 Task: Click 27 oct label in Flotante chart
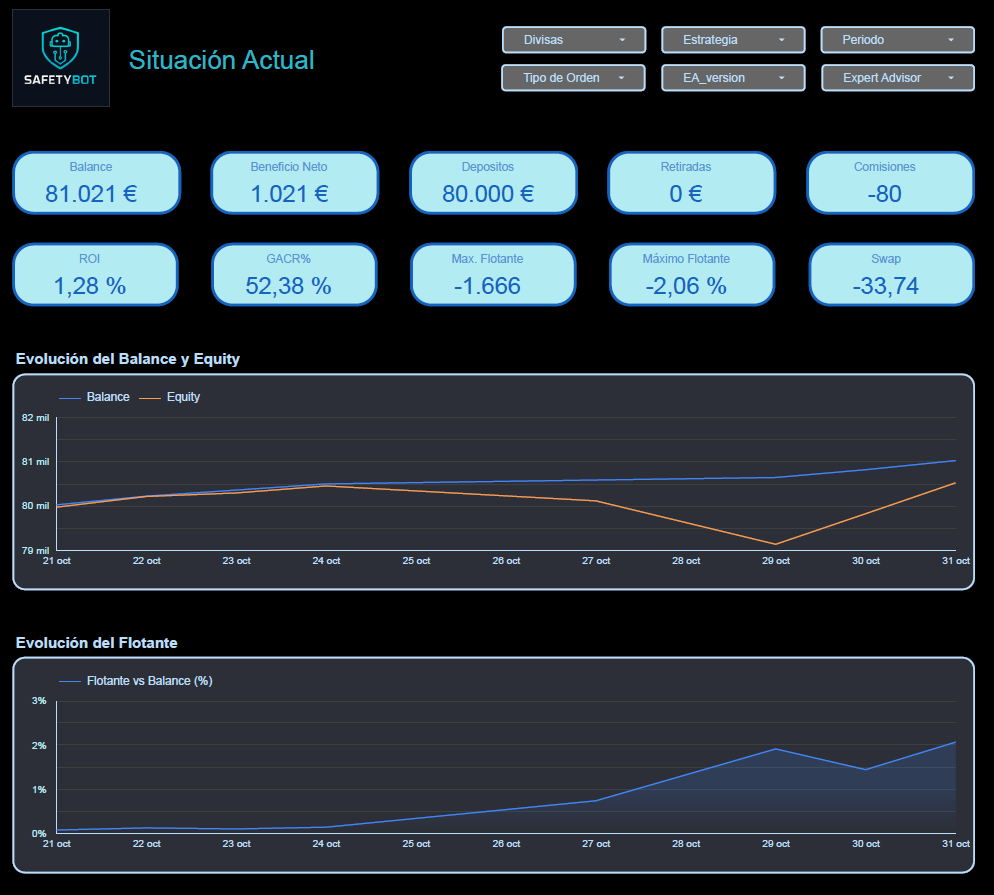click(x=596, y=844)
